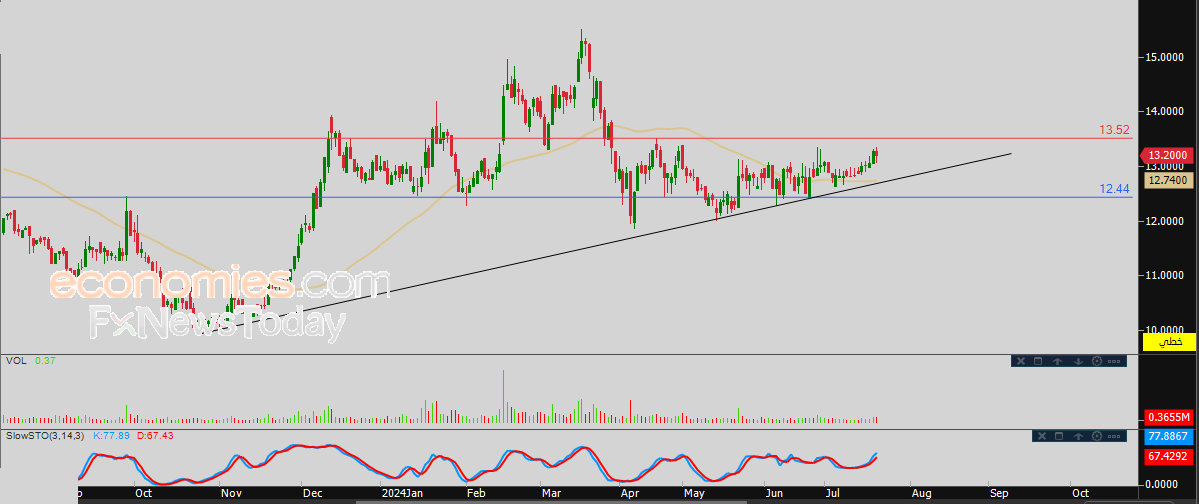This screenshot has width=1199, height=504.
Task: Click the VOL indicator label
Action: (x=17, y=360)
